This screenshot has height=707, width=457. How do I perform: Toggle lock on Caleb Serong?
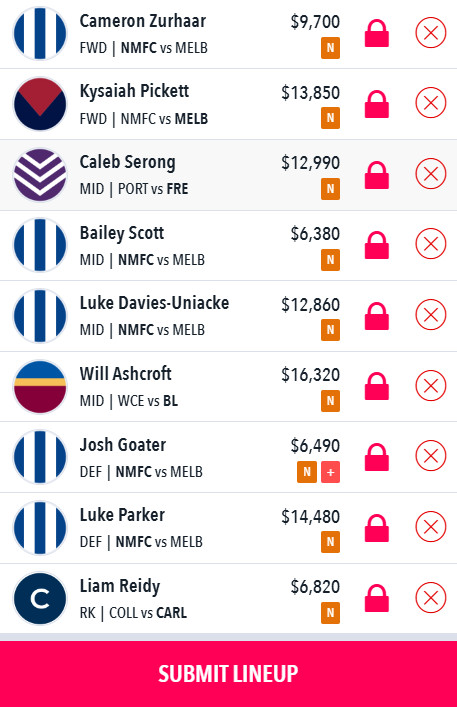(376, 175)
